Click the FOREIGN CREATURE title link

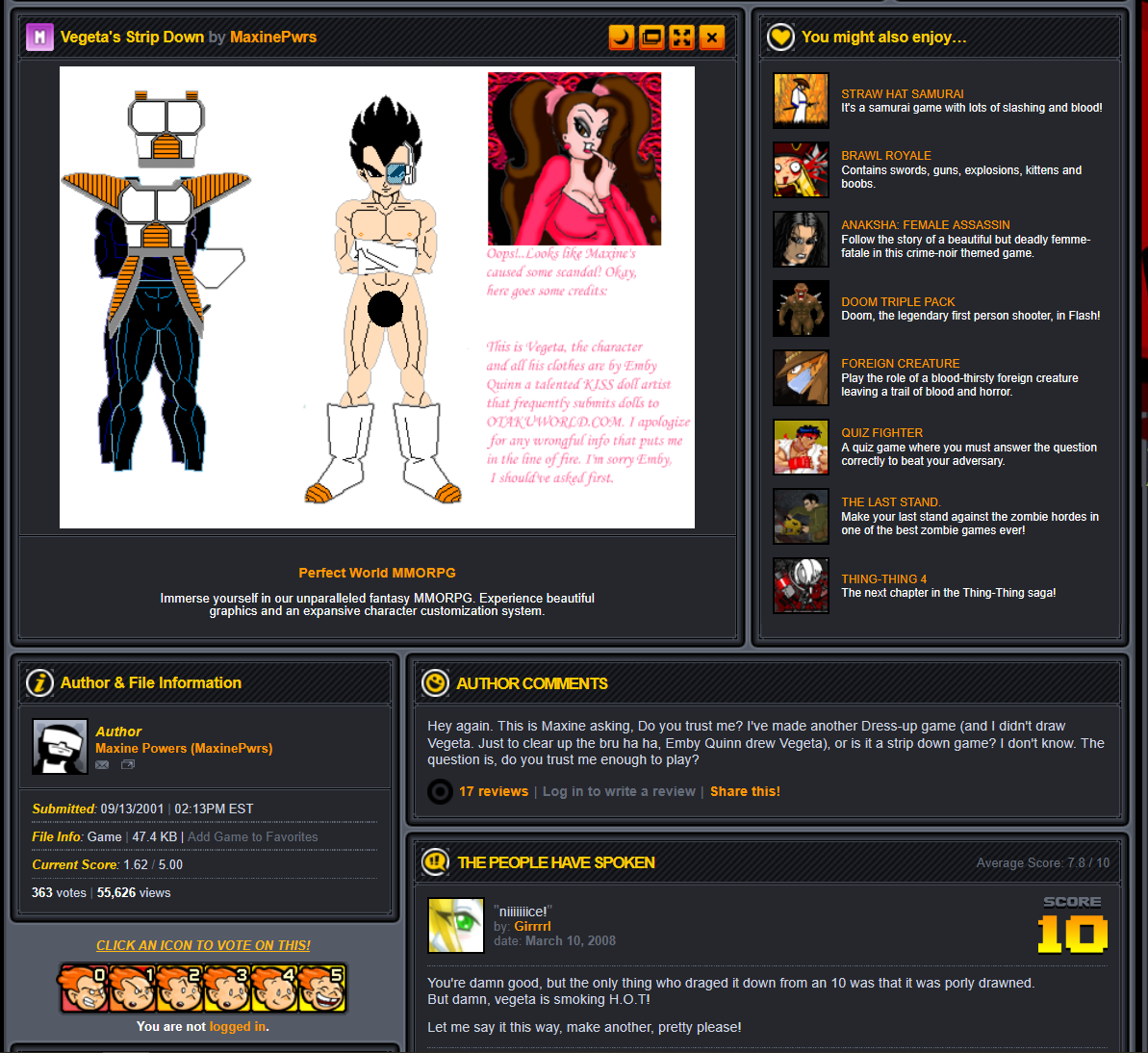pyautogui.click(x=901, y=363)
